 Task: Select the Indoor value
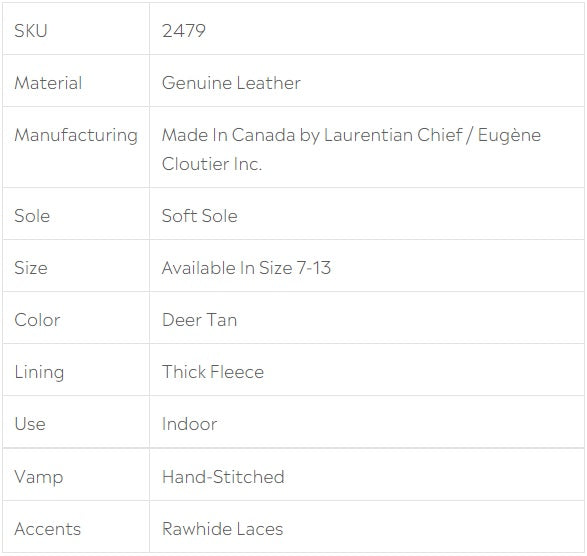tap(189, 424)
